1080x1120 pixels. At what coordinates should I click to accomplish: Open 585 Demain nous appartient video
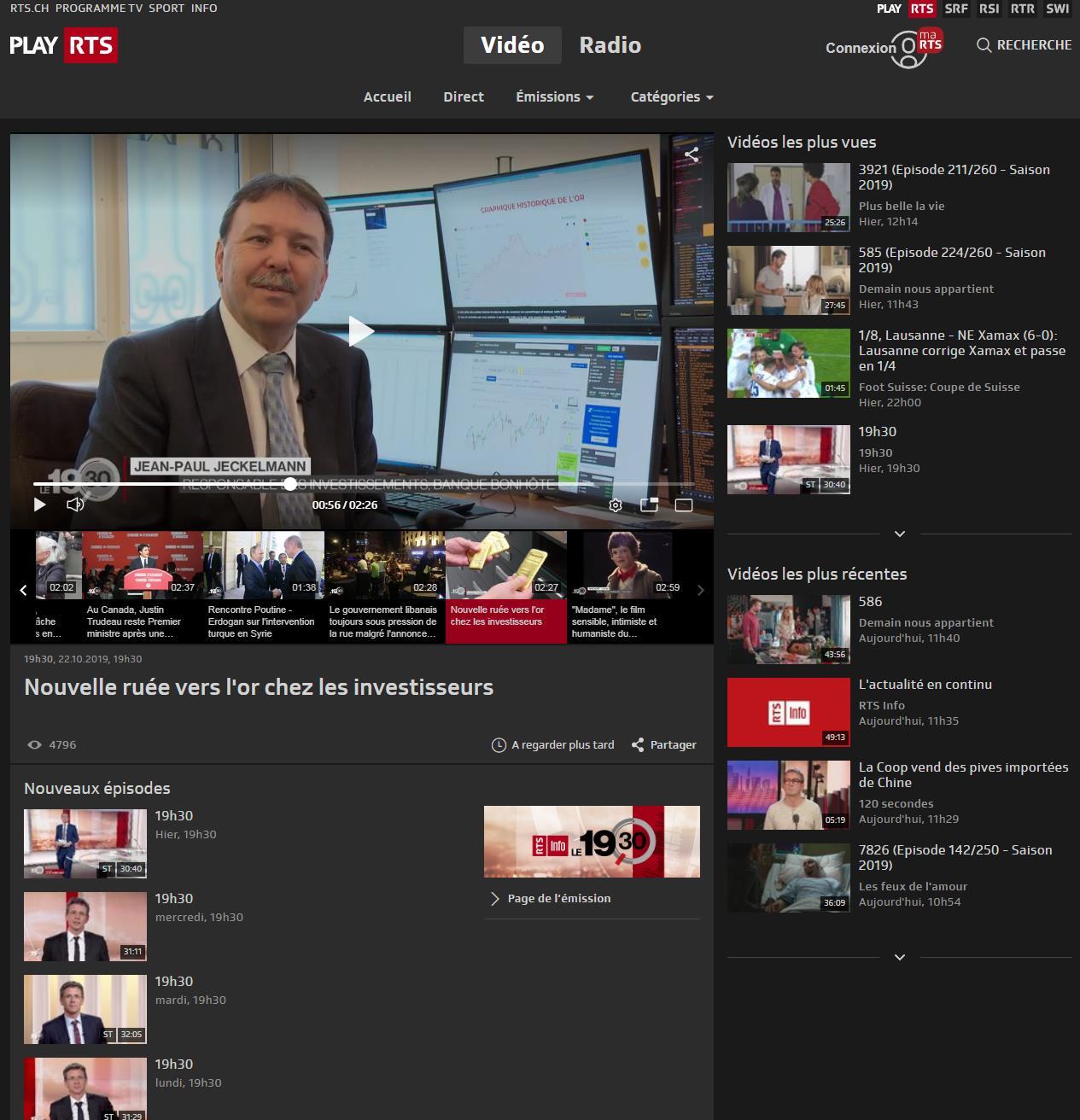click(x=899, y=280)
